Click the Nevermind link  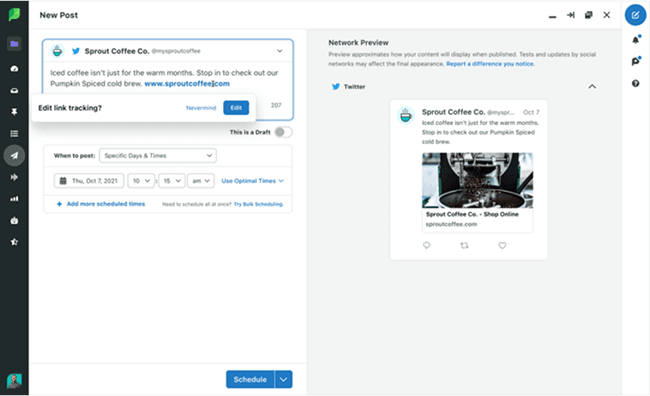[x=201, y=108]
